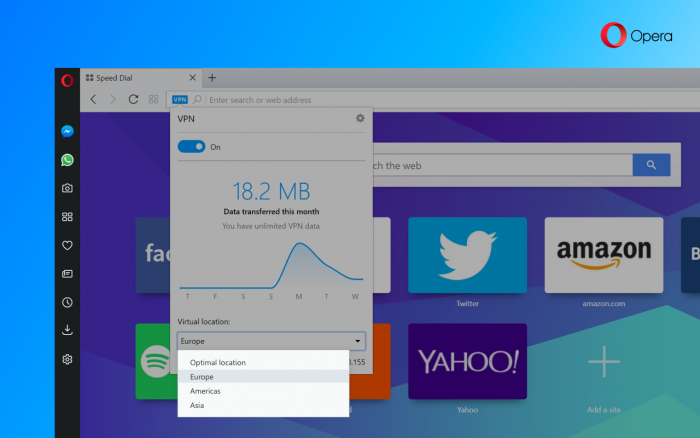Open Facebook Messenger in the sidebar
Screen dimensions: 700x438
tap(67, 131)
